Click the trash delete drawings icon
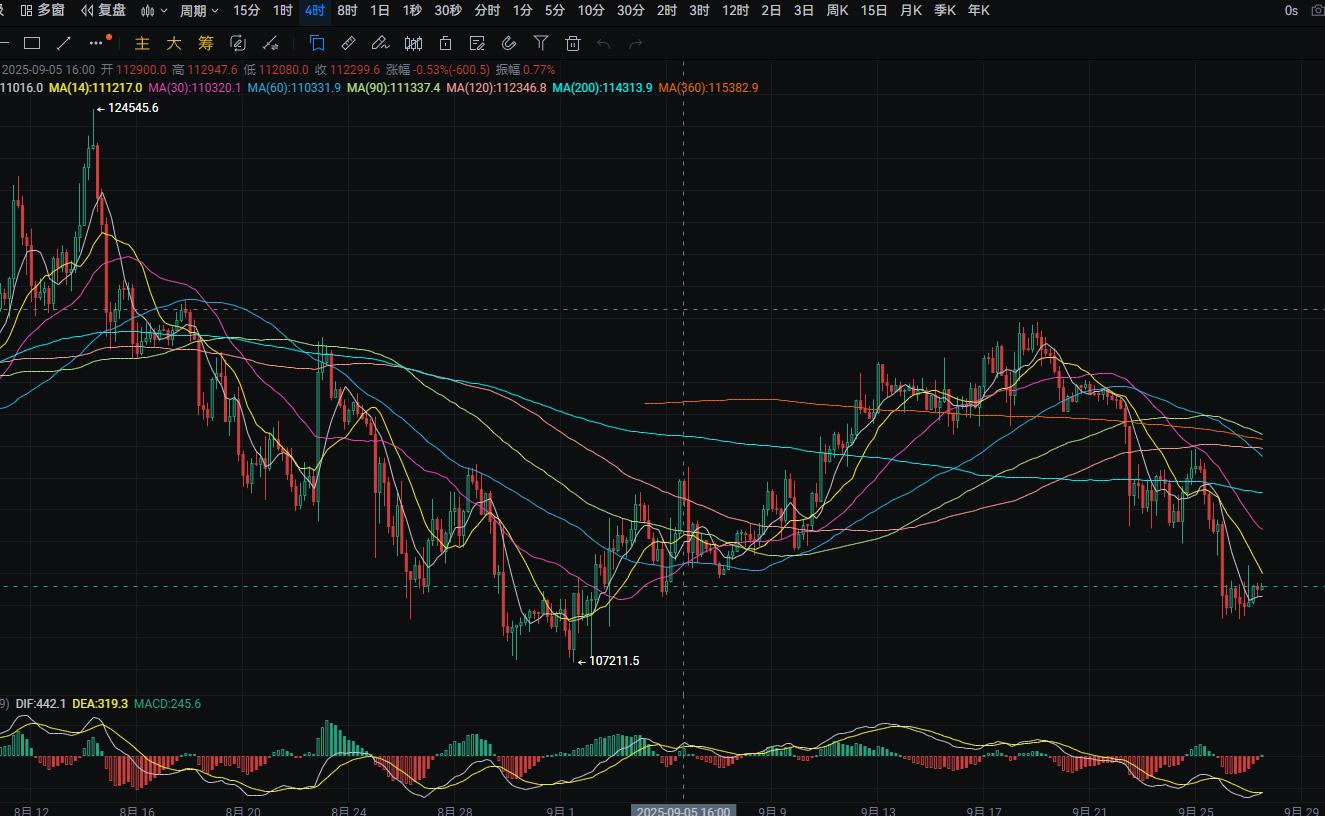 573,43
